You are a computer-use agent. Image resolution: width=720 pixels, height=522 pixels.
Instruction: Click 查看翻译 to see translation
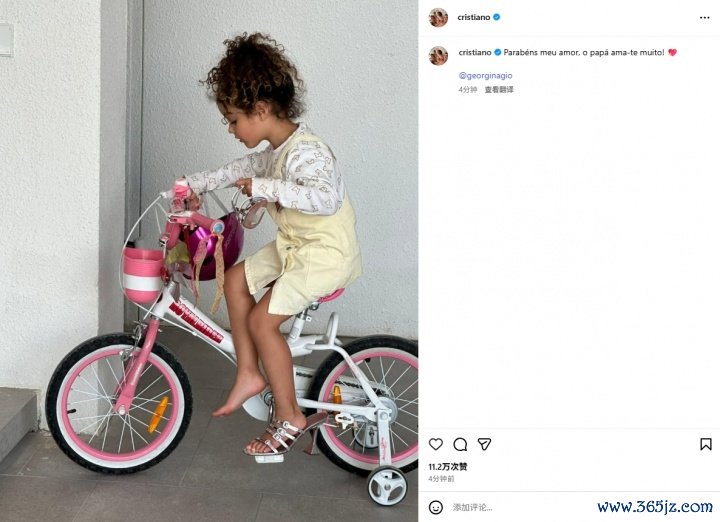pos(499,90)
